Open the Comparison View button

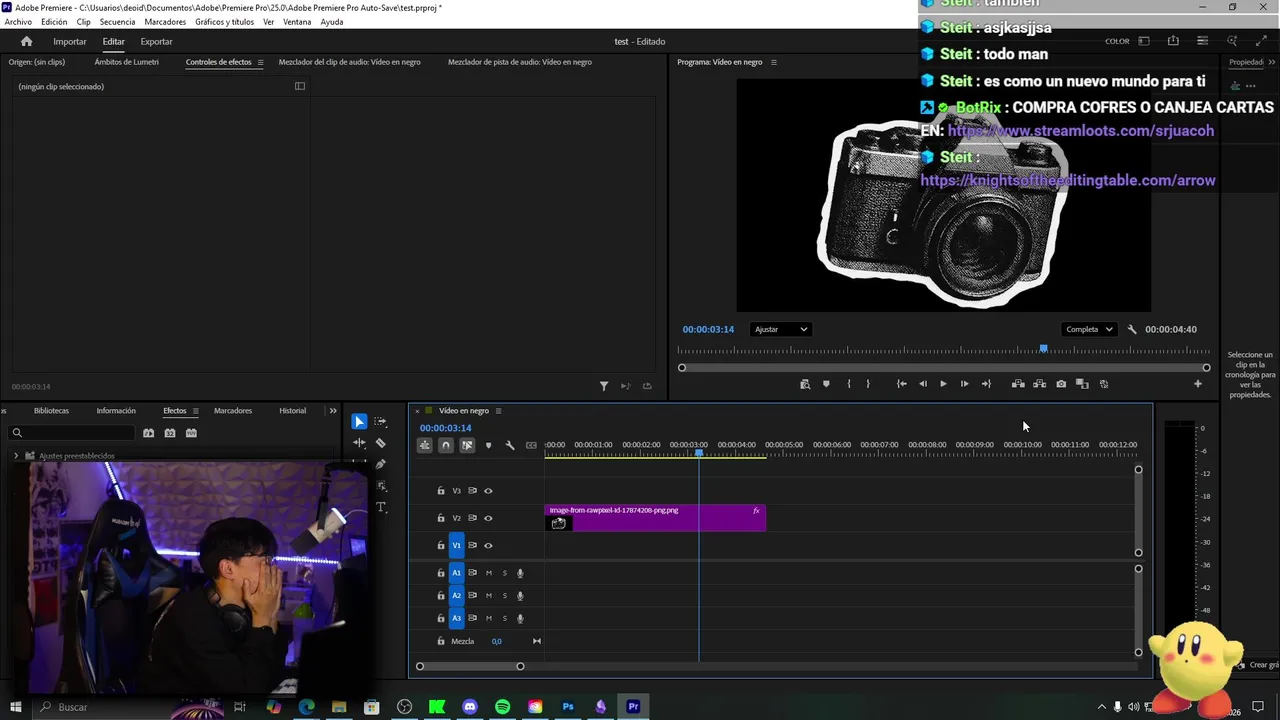point(1082,384)
